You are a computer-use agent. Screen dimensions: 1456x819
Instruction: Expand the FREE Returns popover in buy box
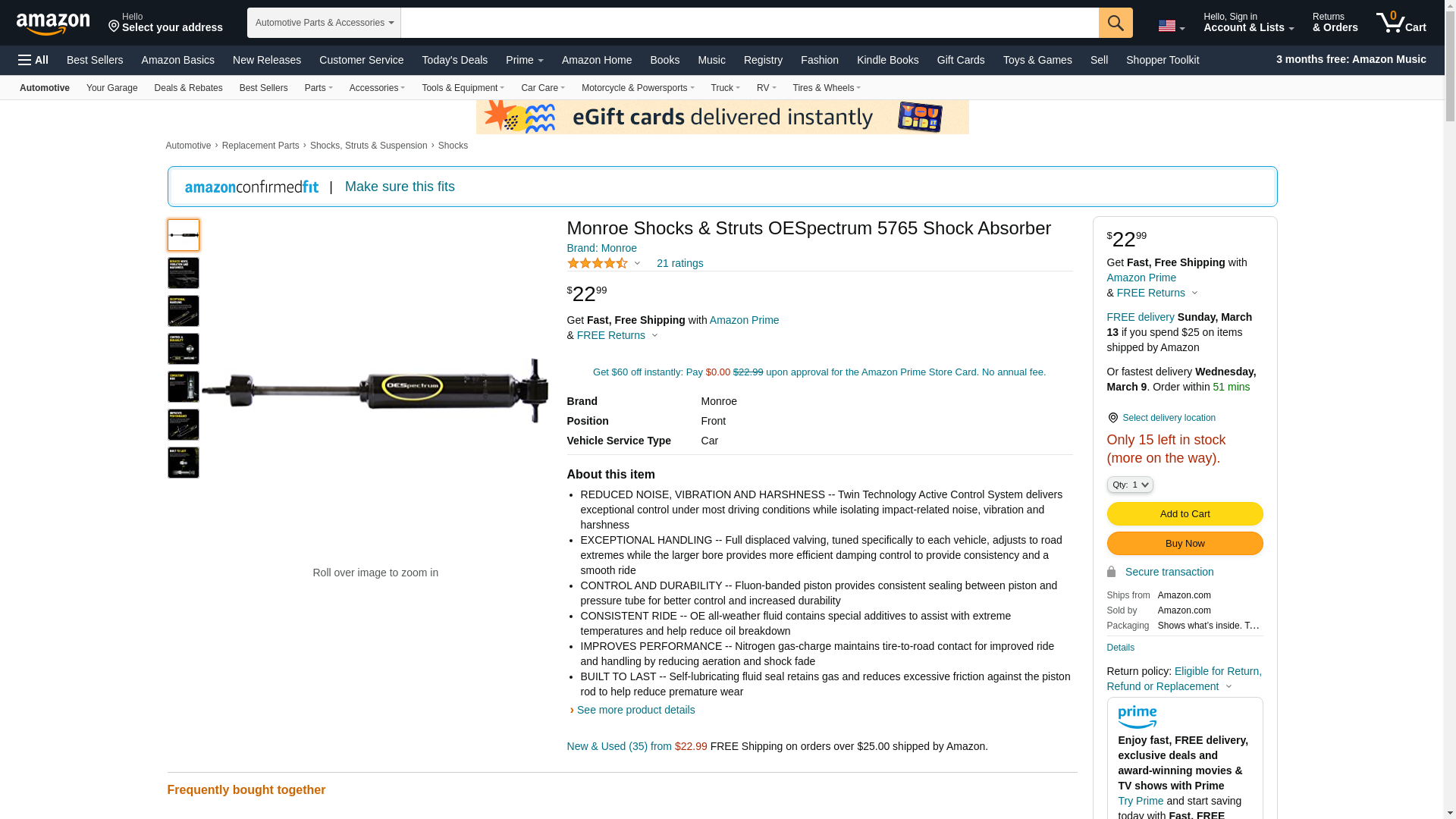(x=1158, y=293)
